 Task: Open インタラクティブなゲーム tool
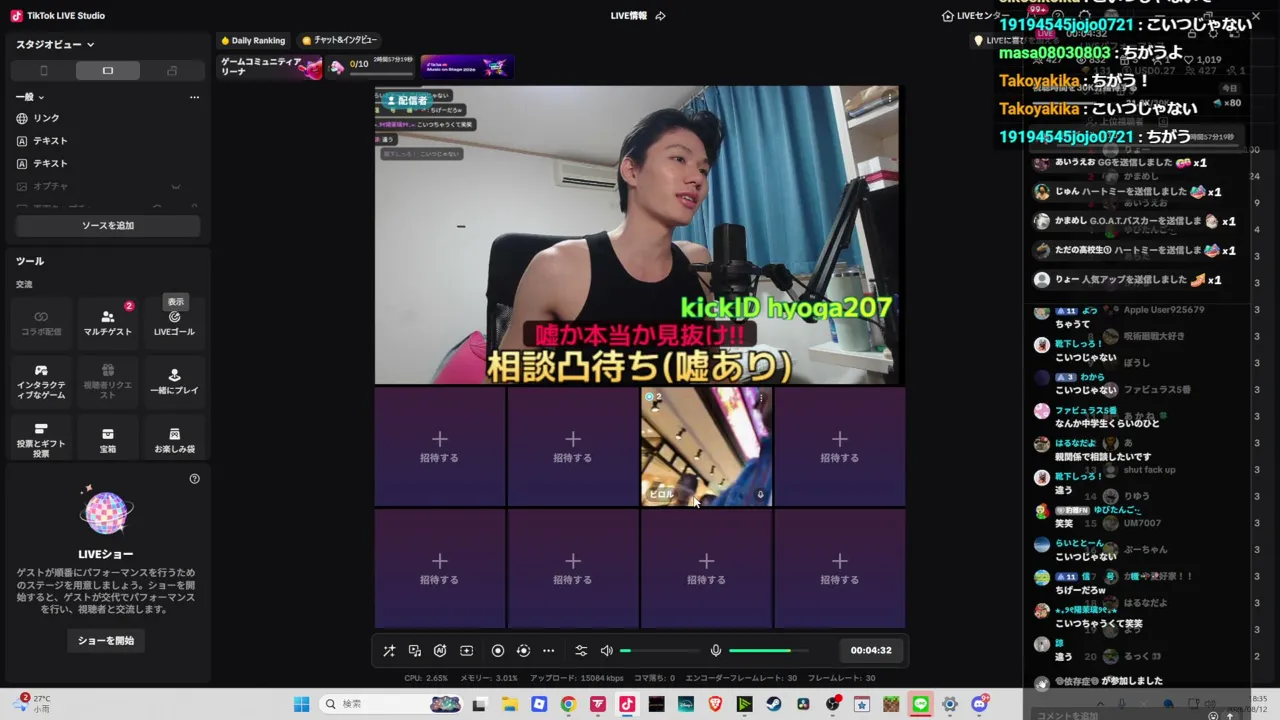click(41, 382)
